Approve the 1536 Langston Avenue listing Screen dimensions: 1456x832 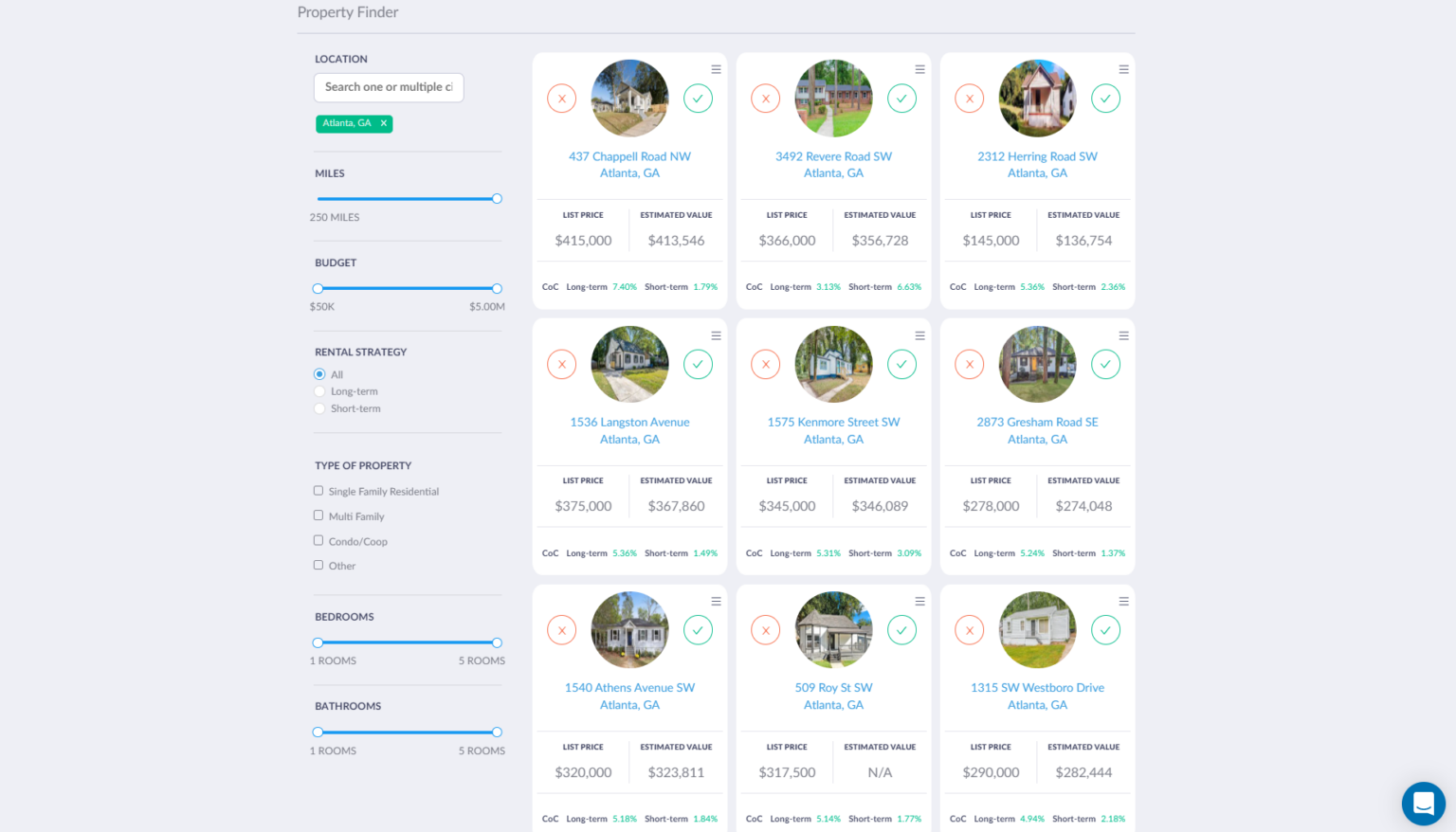point(698,364)
